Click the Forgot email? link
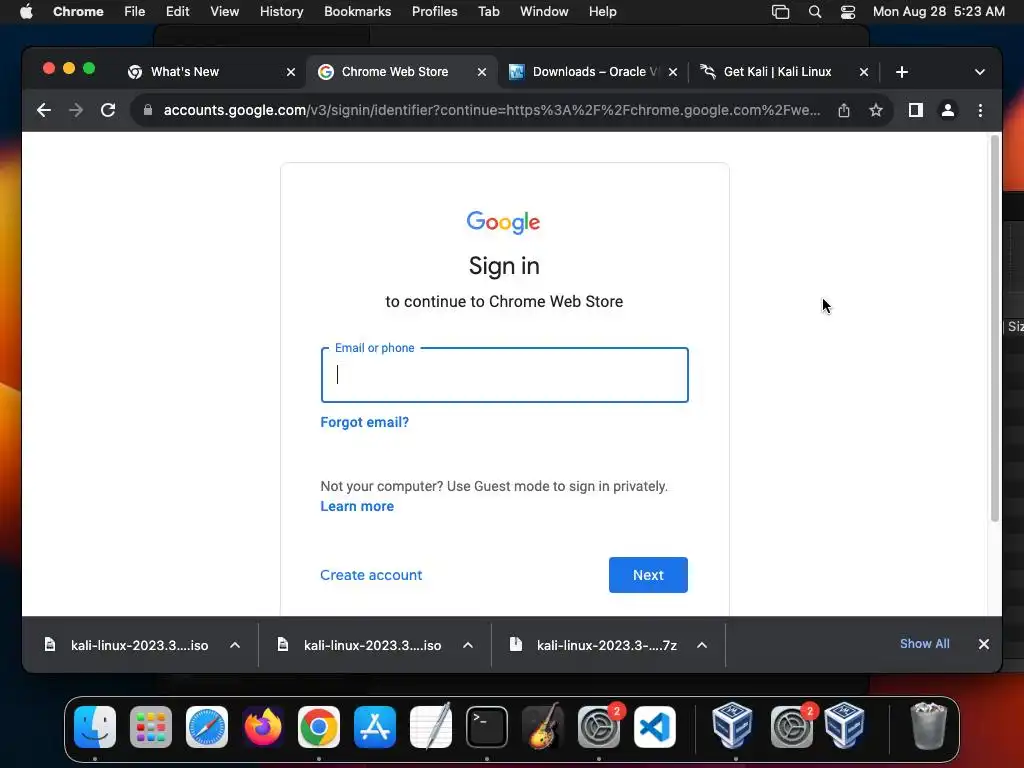This screenshot has height=768, width=1024. [364, 423]
